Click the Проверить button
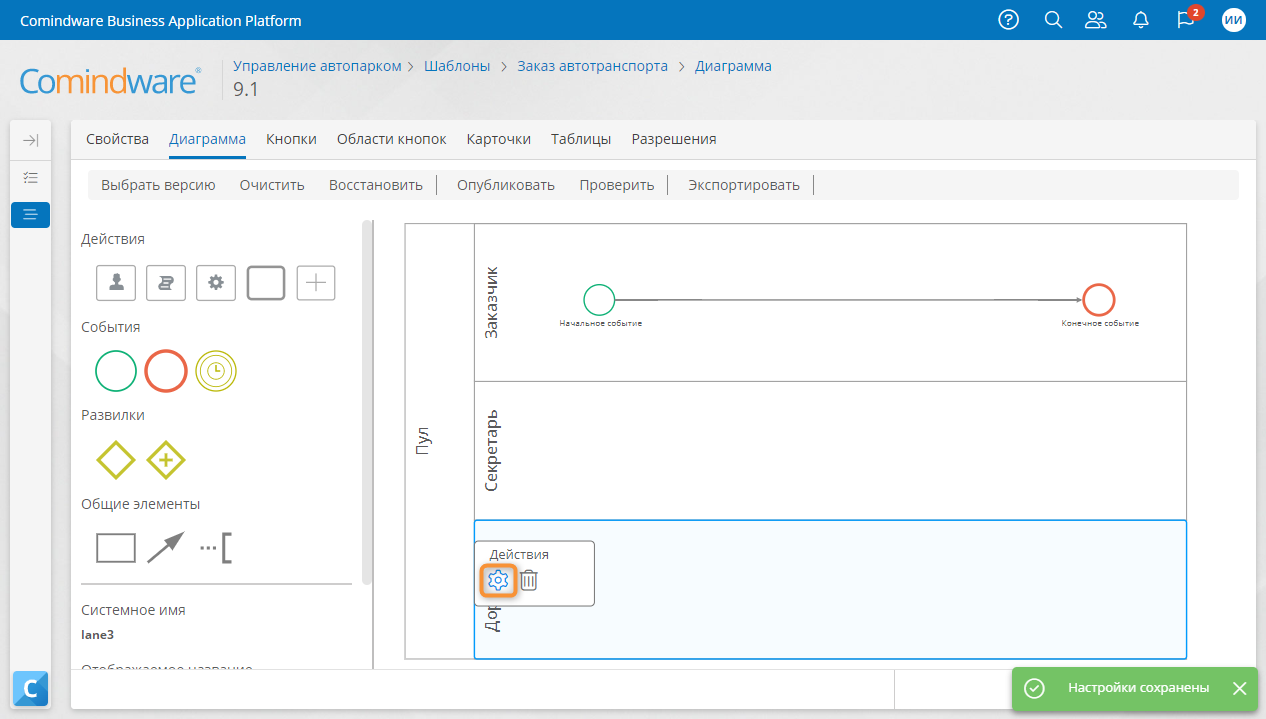Screen dimensions: 1266x719 617,185
